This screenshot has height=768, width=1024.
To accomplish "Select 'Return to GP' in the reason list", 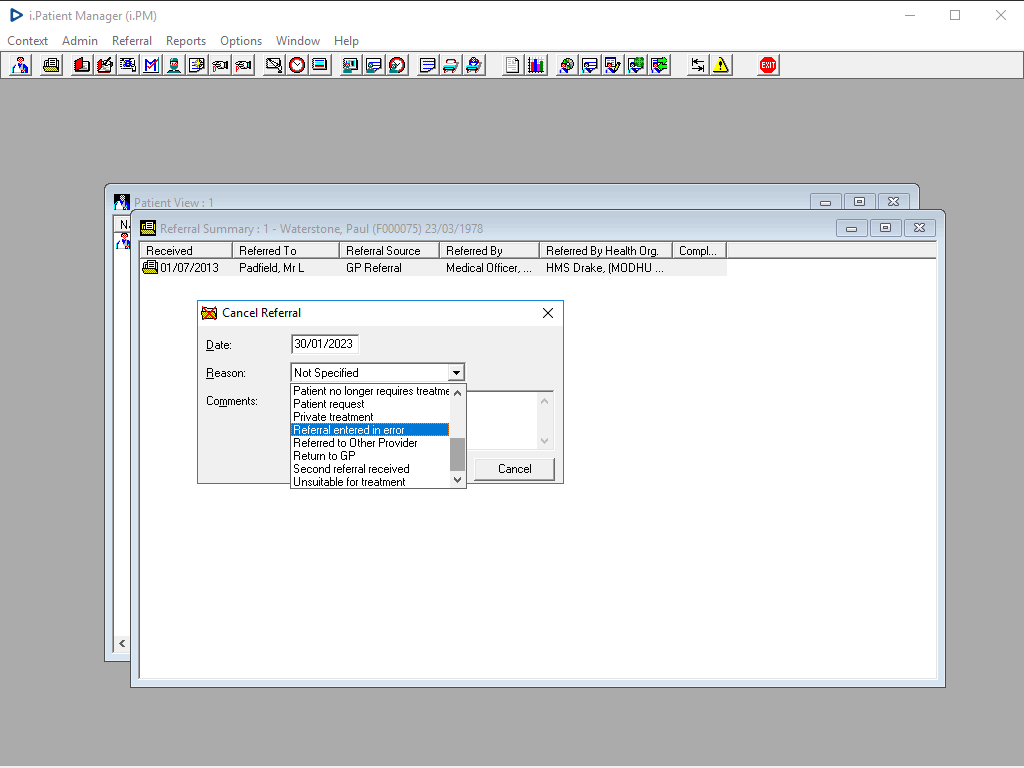I will click(x=370, y=456).
